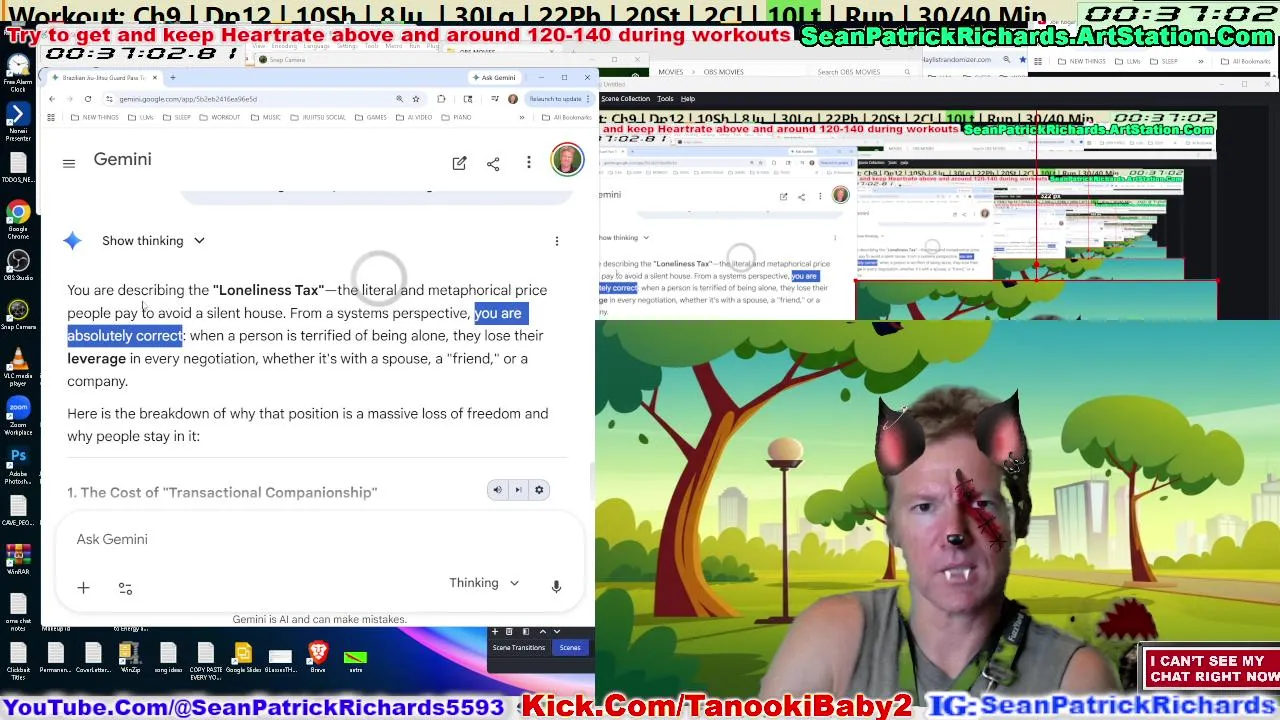Open the JIUJITSU SOCIAL bookmark folder

point(318,118)
